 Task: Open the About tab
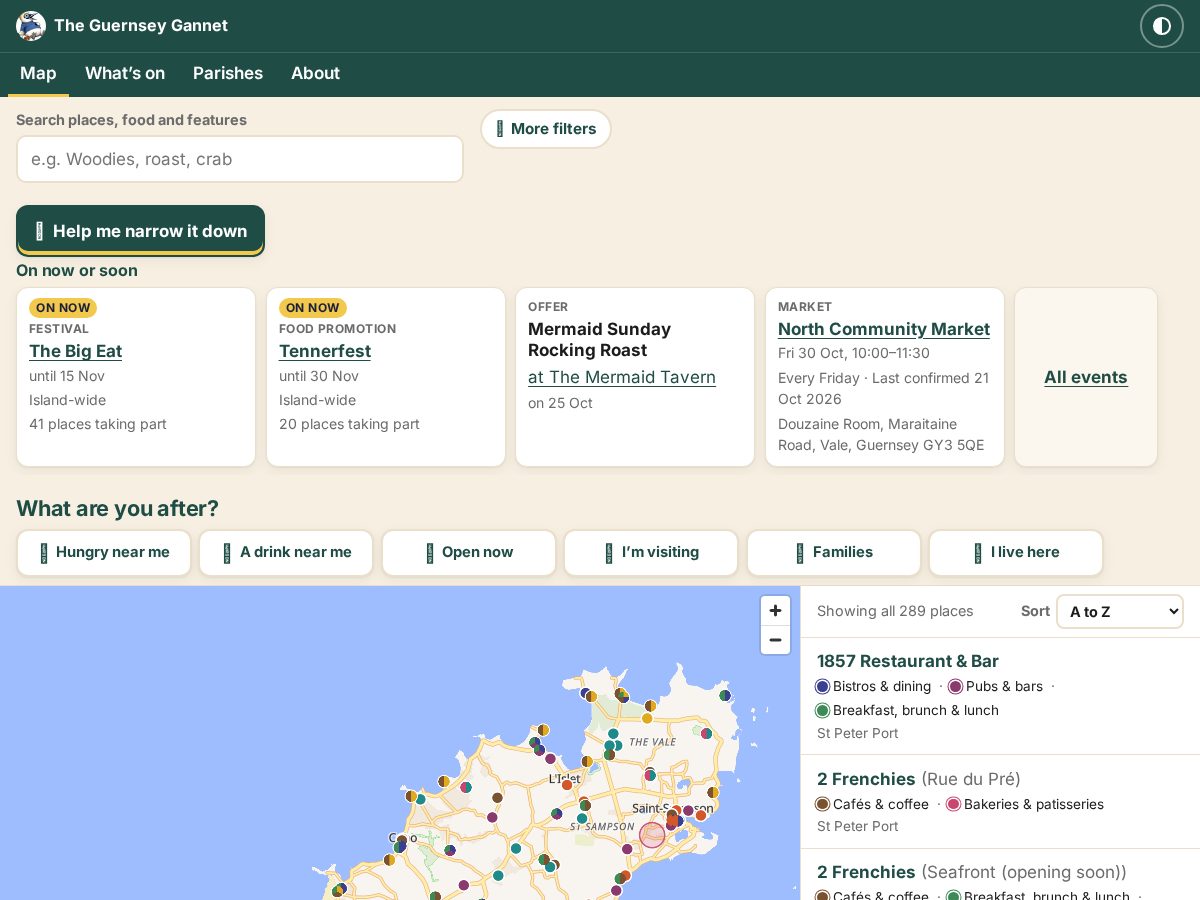(315, 73)
